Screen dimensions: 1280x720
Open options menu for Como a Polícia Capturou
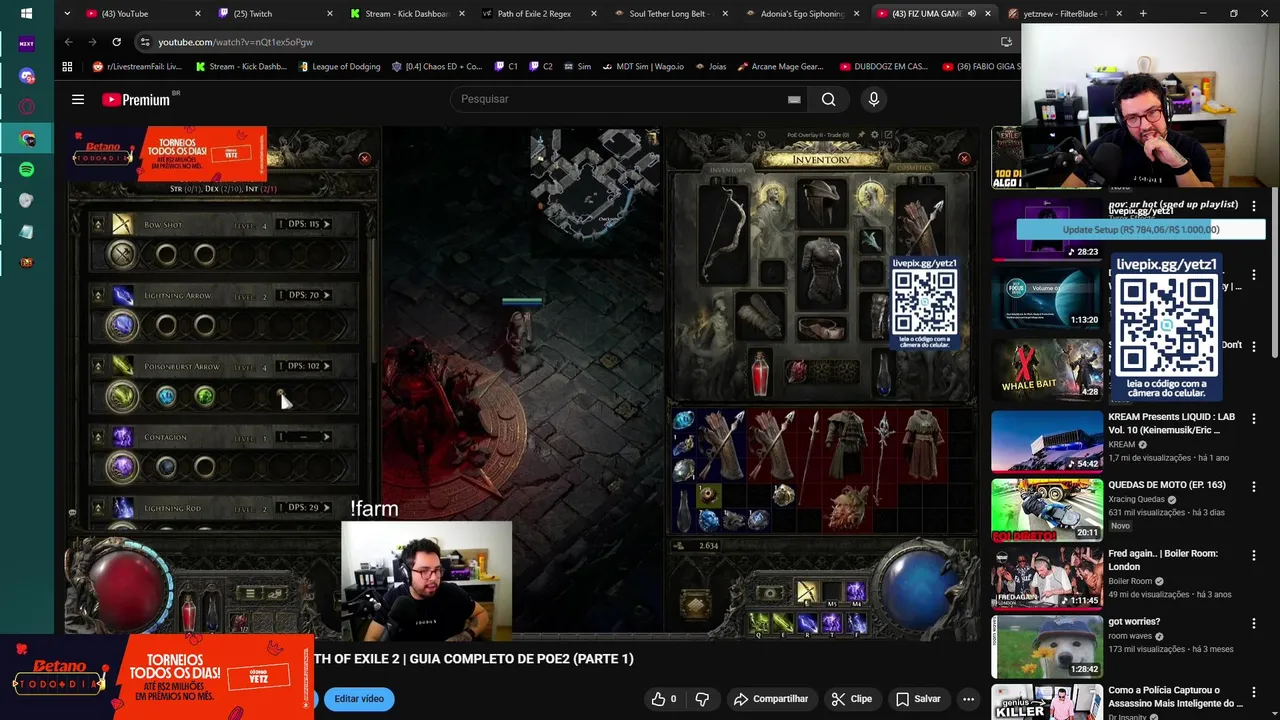tap(1253, 691)
